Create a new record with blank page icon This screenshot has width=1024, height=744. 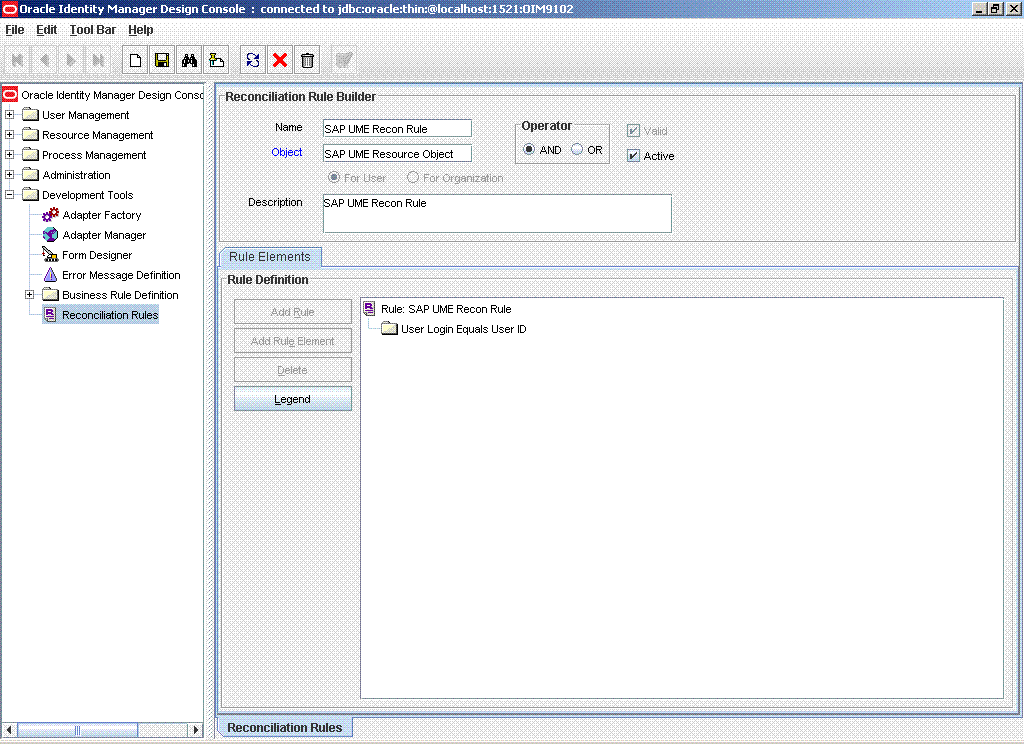pos(135,60)
